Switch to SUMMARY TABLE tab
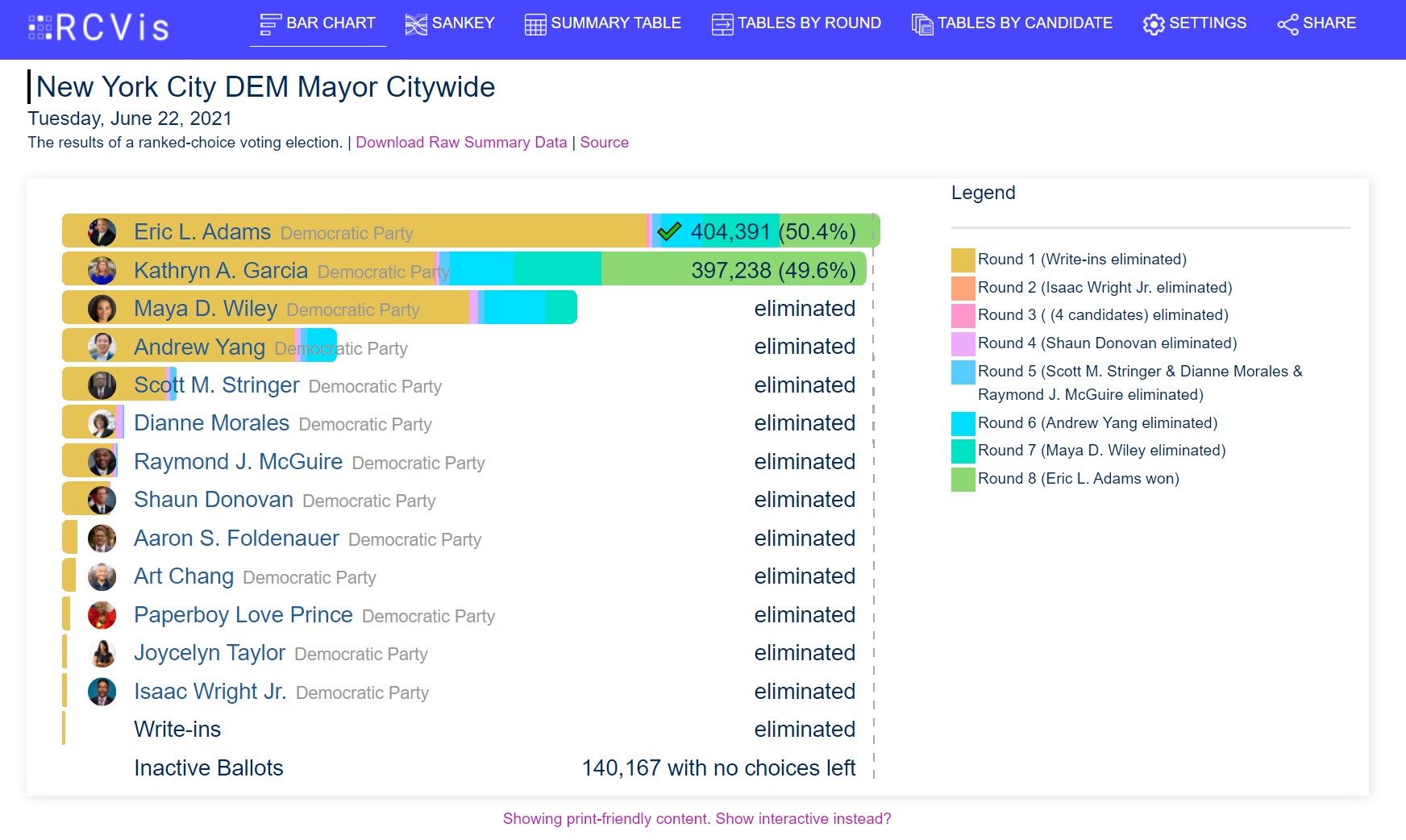The width and height of the screenshot is (1406, 840). tap(602, 23)
